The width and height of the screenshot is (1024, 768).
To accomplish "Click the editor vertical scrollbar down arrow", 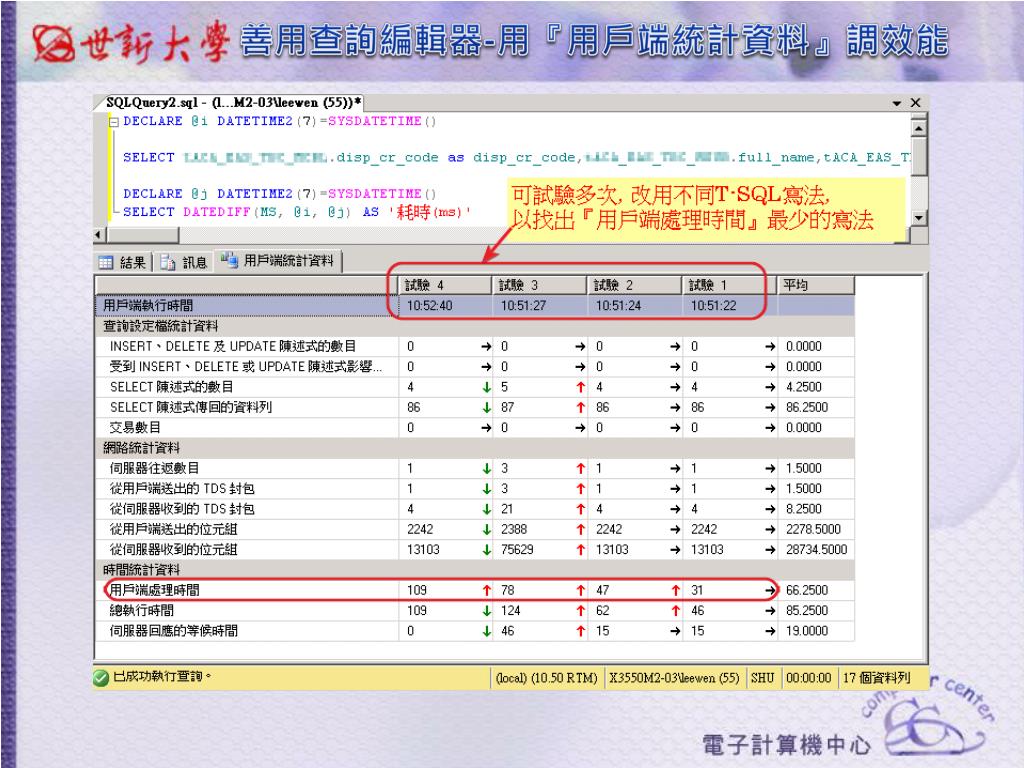I will (918, 217).
